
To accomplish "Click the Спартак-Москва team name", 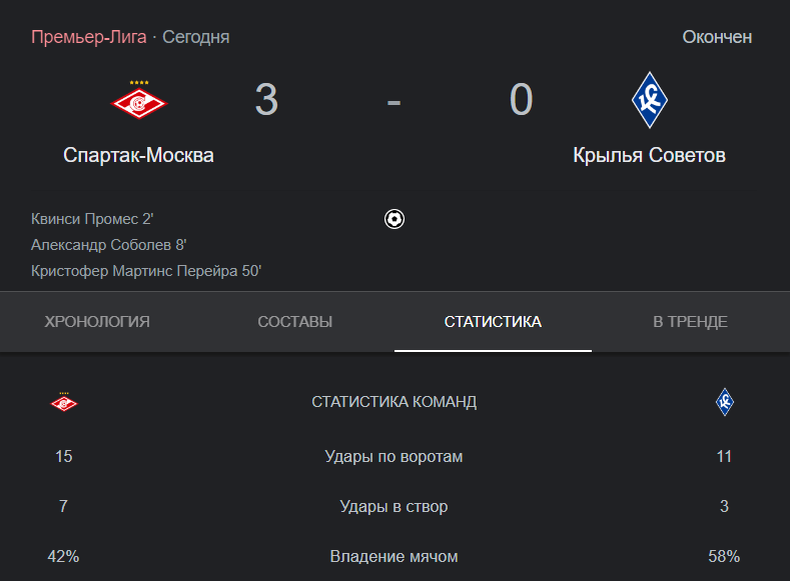I will (x=139, y=155).
